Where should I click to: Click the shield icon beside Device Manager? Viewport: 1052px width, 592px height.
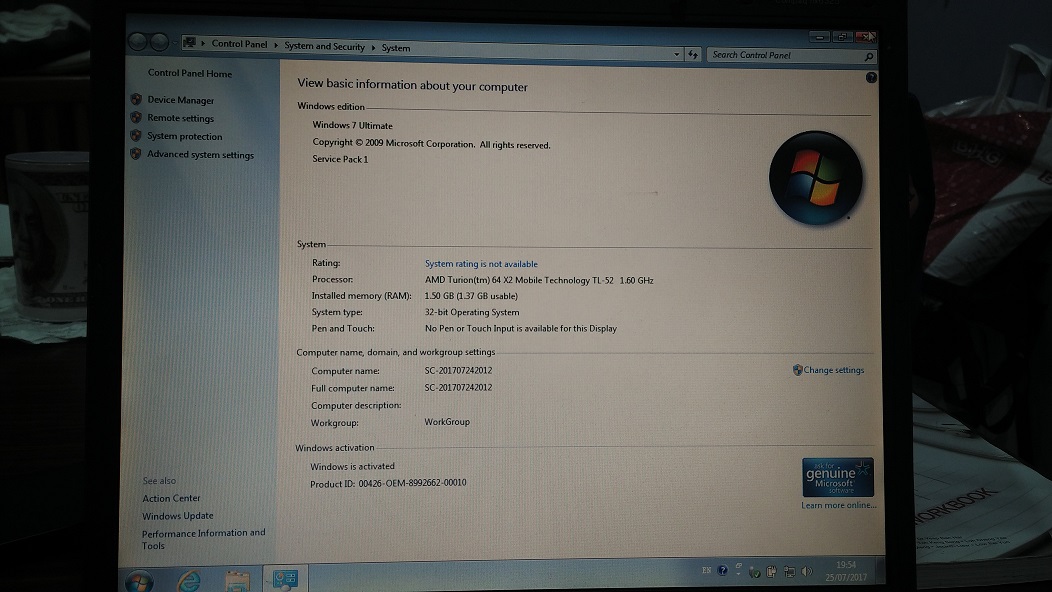tap(136, 99)
